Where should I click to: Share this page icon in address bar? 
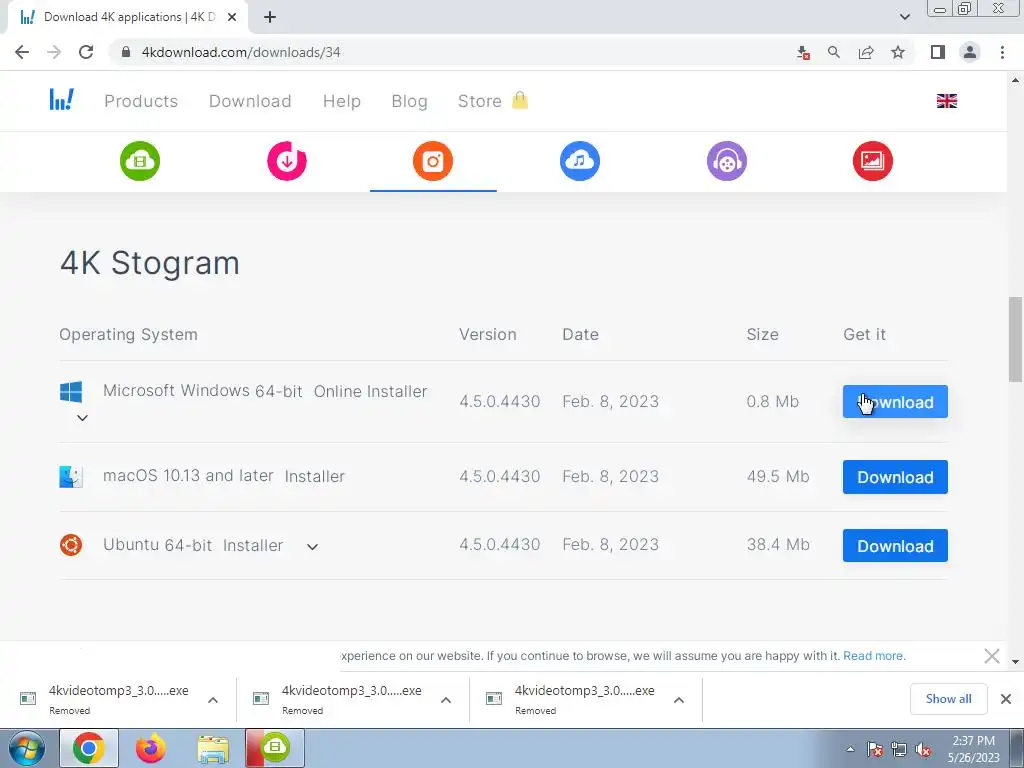[866, 52]
